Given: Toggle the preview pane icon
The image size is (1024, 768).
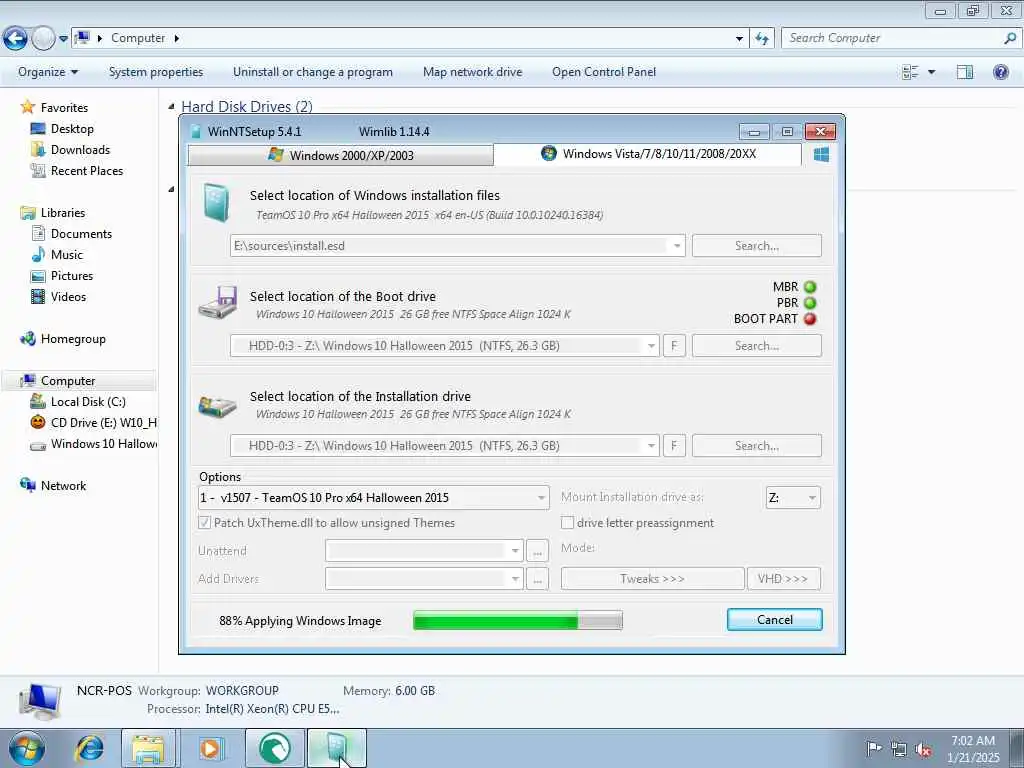Looking at the screenshot, I should tap(965, 72).
